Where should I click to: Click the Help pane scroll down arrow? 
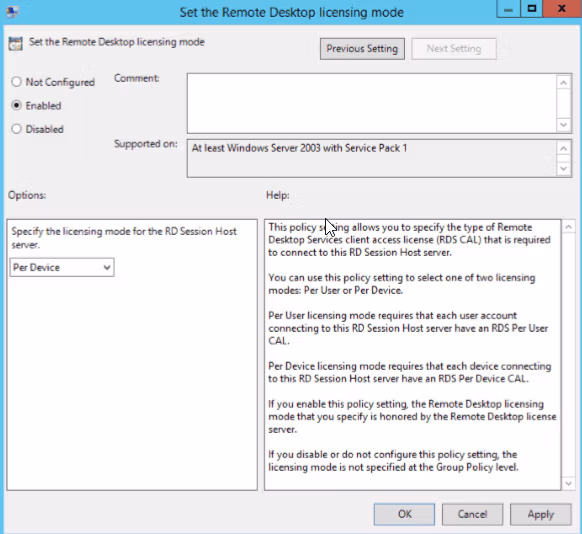568,483
